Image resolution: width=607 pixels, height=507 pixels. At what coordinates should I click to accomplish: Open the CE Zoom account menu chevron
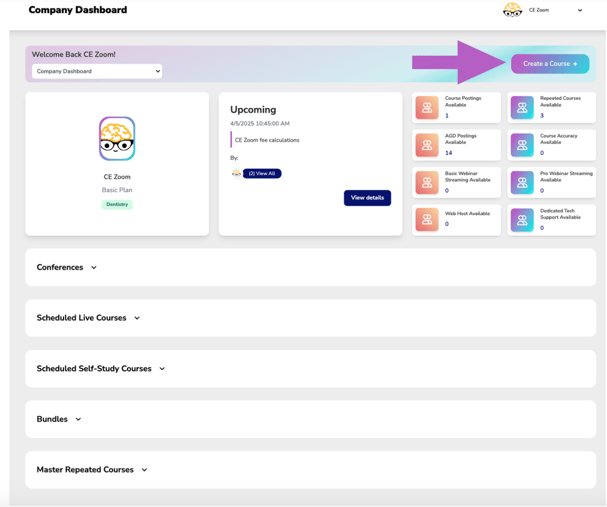pos(580,10)
